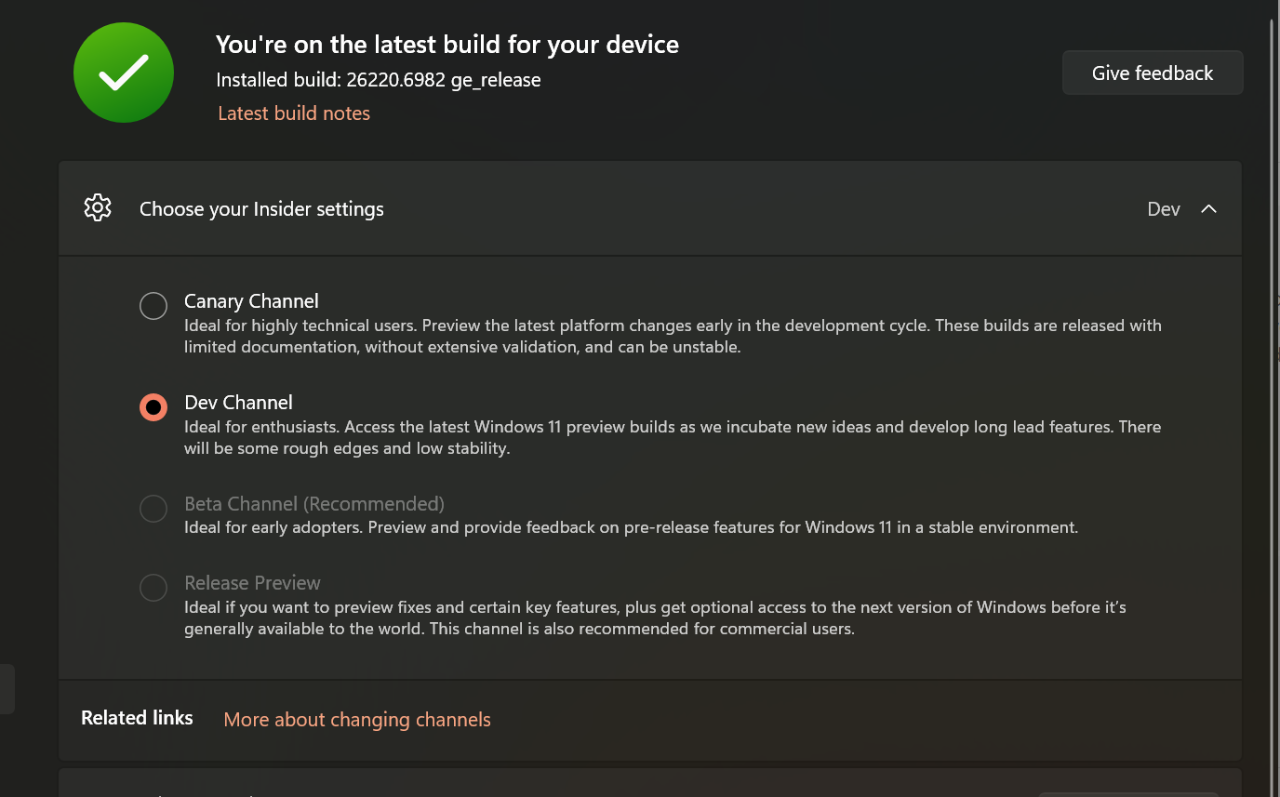The image size is (1280, 797).
Task: Click the Release Preview title text
Action: (x=252, y=582)
